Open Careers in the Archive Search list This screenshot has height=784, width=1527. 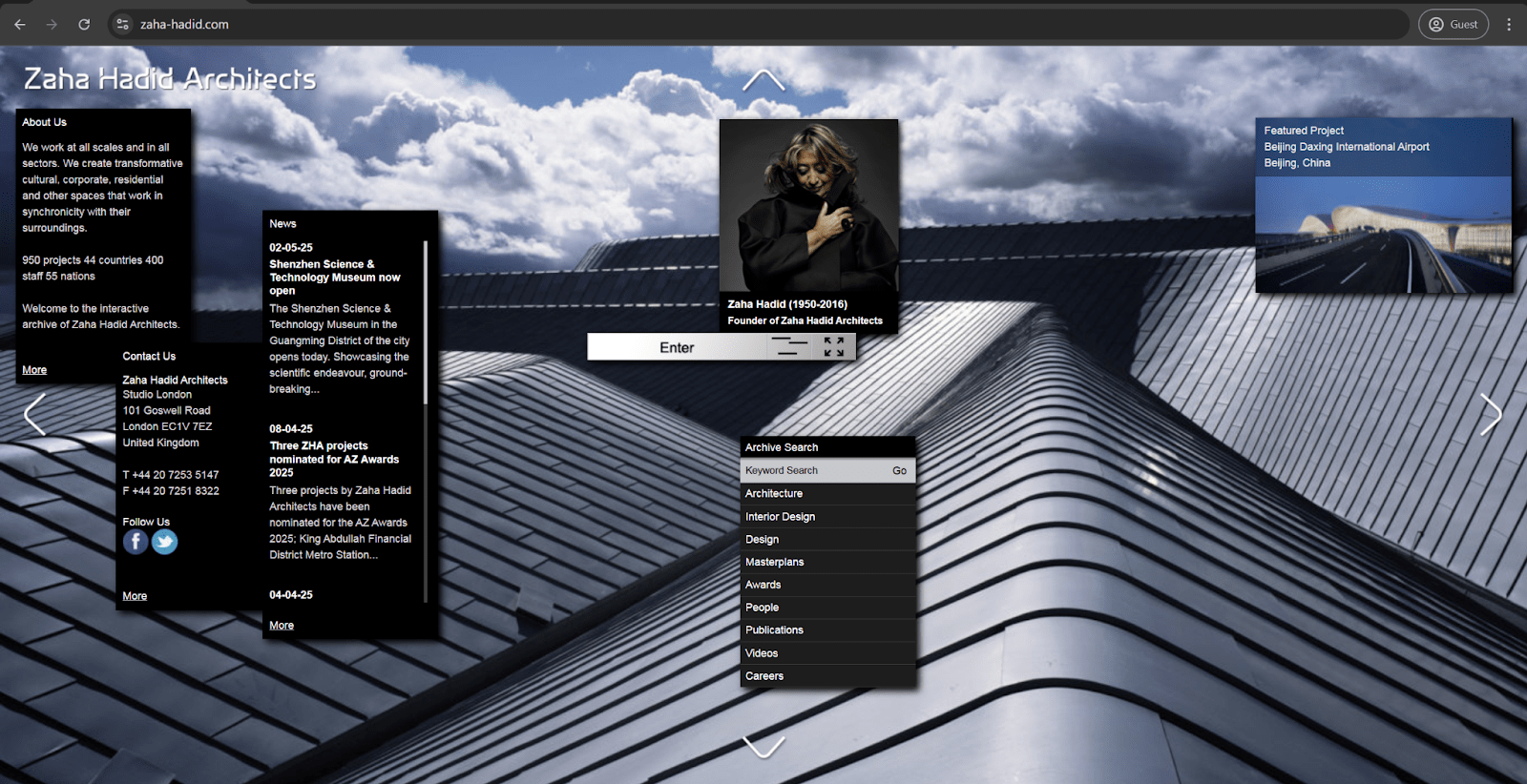[x=827, y=676]
